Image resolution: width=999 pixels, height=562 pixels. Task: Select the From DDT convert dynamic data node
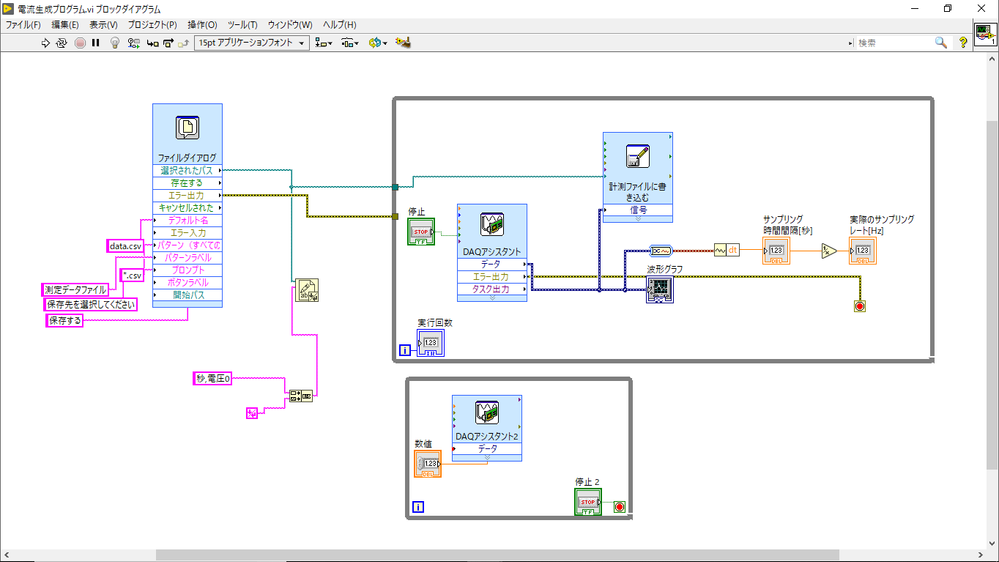[x=661, y=251]
